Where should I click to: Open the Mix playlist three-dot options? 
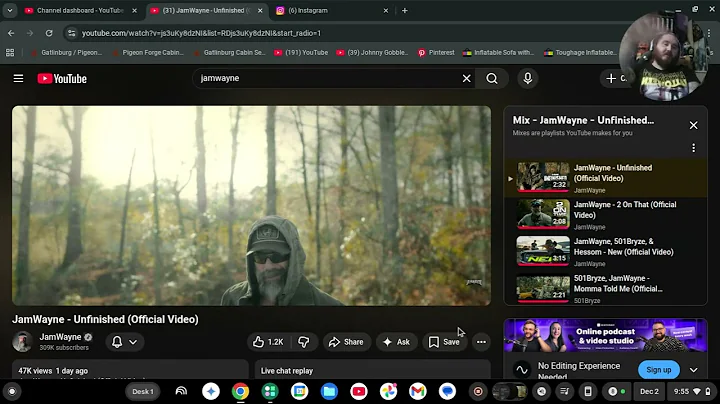pyautogui.click(x=693, y=148)
